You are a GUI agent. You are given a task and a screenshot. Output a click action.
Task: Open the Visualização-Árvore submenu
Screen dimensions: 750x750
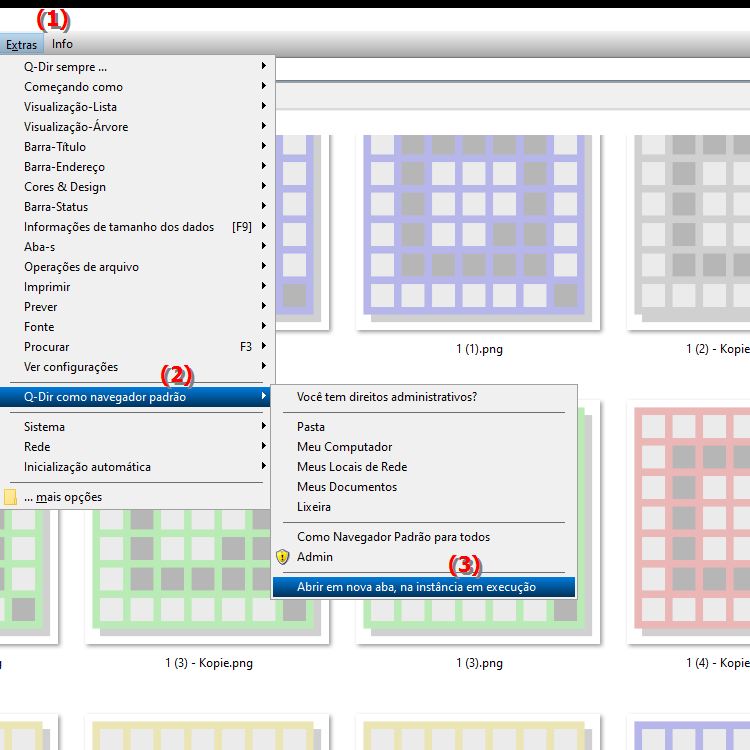[x=137, y=127]
